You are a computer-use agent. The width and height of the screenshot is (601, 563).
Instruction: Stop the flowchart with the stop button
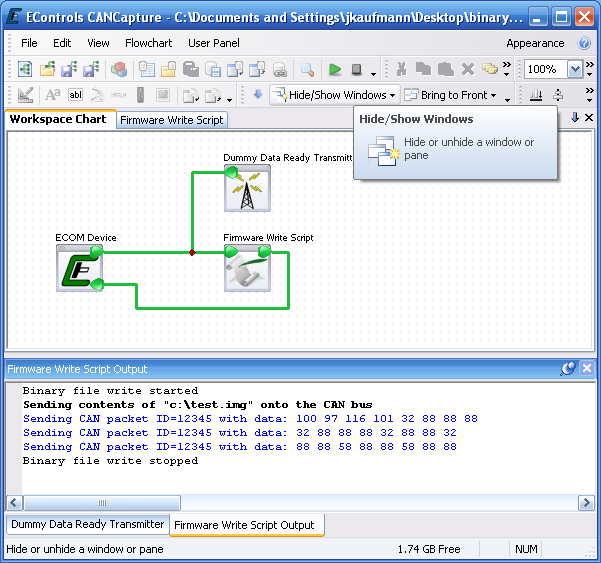pos(356,69)
